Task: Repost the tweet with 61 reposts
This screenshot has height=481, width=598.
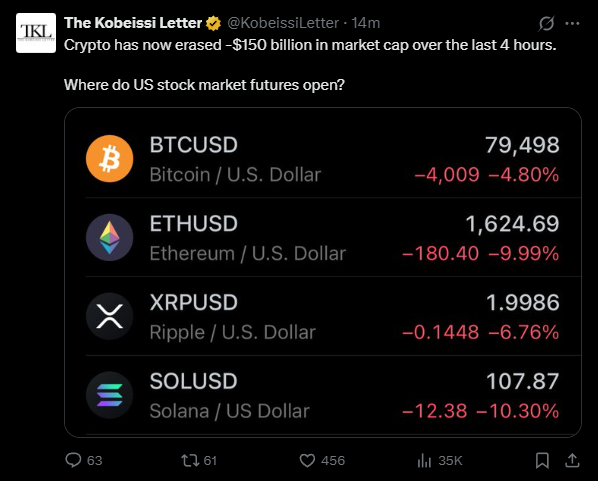Action: coord(199,460)
